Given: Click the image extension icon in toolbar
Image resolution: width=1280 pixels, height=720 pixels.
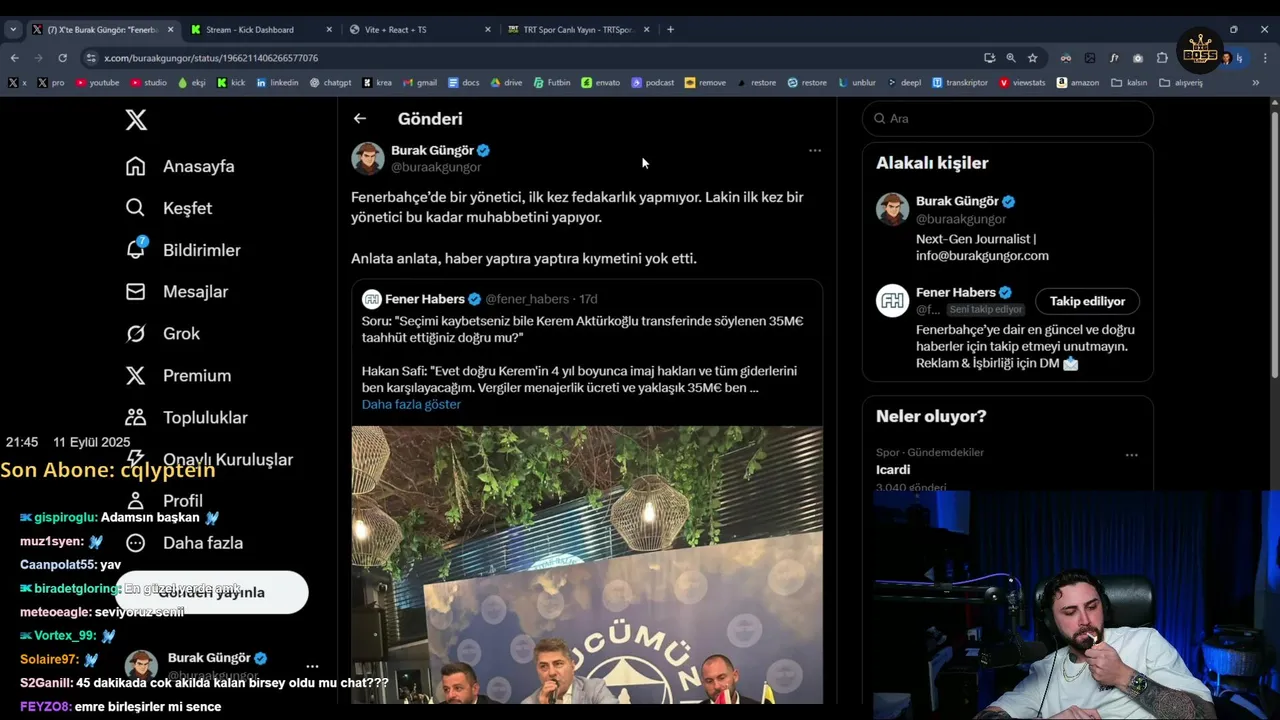Looking at the screenshot, I should [x=1090, y=58].
